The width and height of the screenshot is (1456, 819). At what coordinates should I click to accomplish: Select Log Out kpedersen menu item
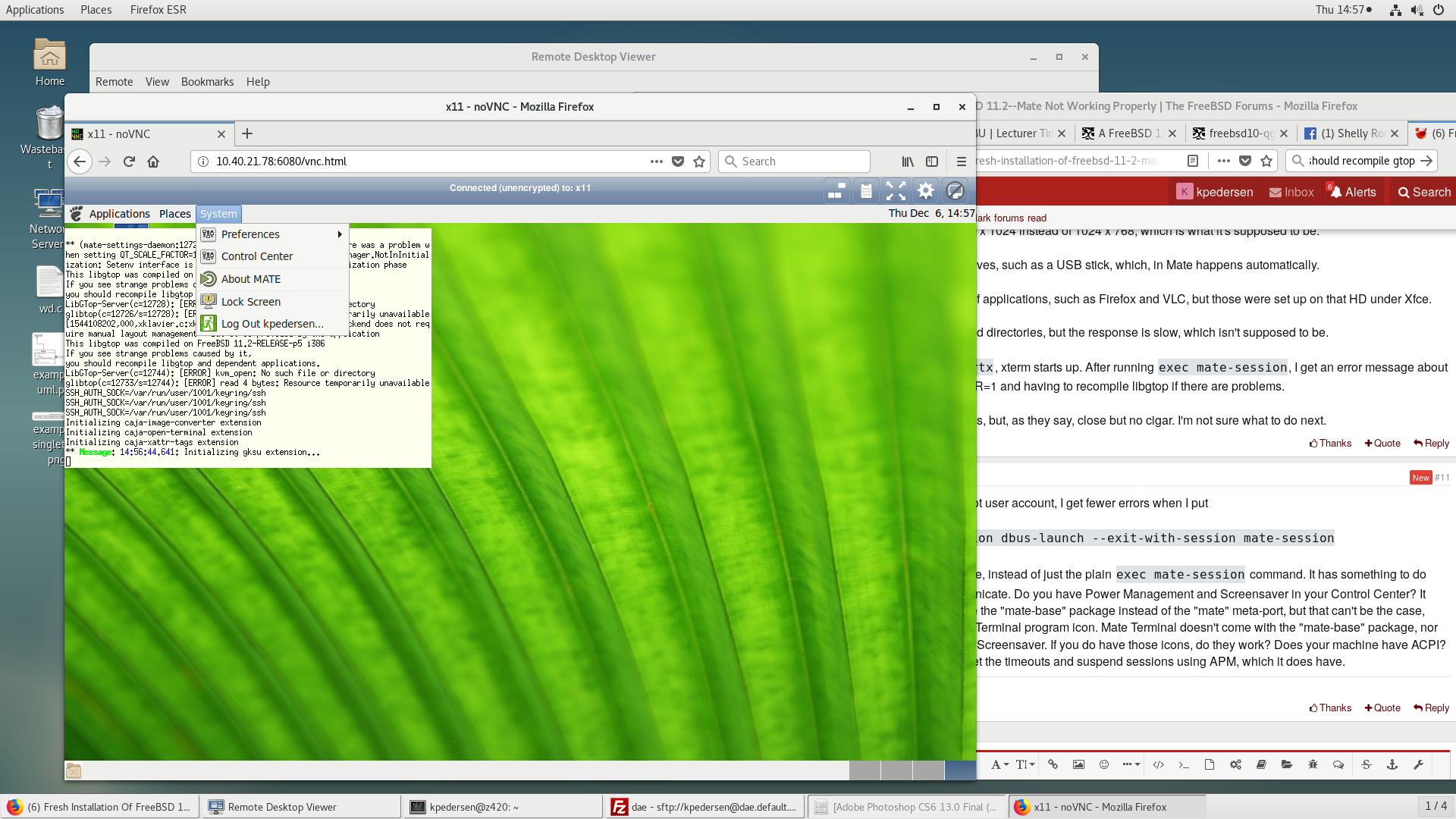coord(271,324)
